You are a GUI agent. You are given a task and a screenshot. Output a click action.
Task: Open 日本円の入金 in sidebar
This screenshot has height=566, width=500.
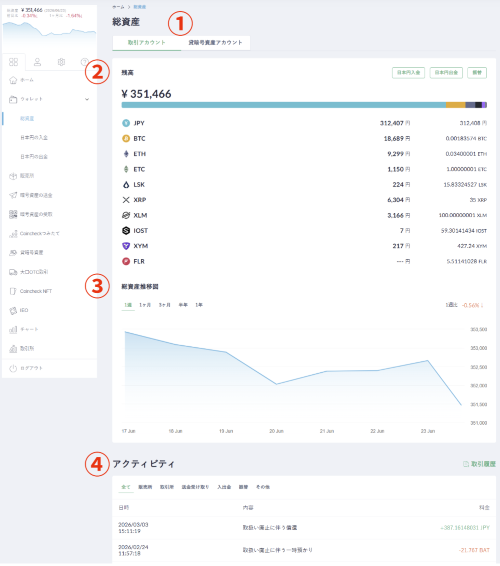tap(34, 138)
